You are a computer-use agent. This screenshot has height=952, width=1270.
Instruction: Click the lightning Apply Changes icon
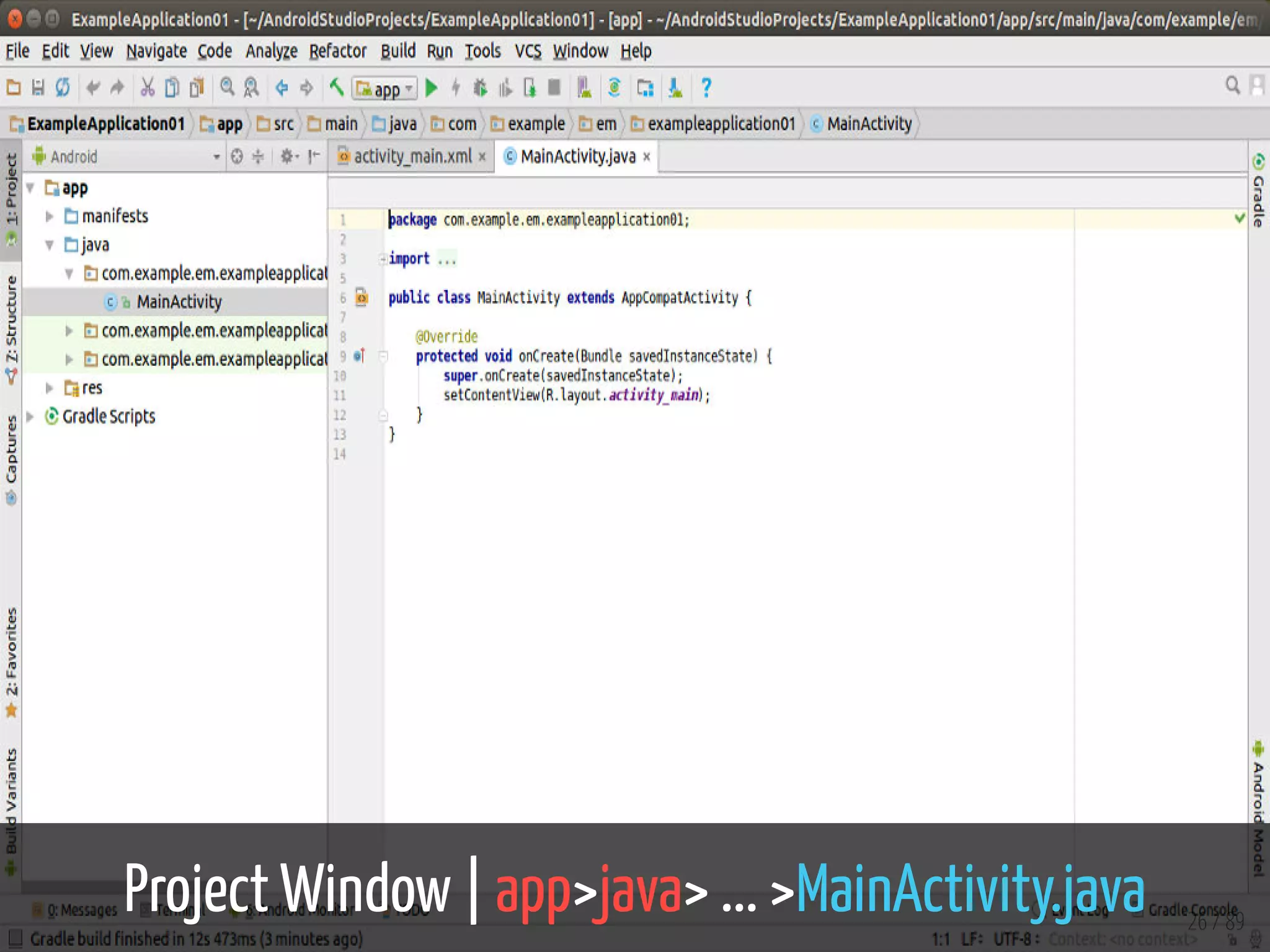pos(456,87)
